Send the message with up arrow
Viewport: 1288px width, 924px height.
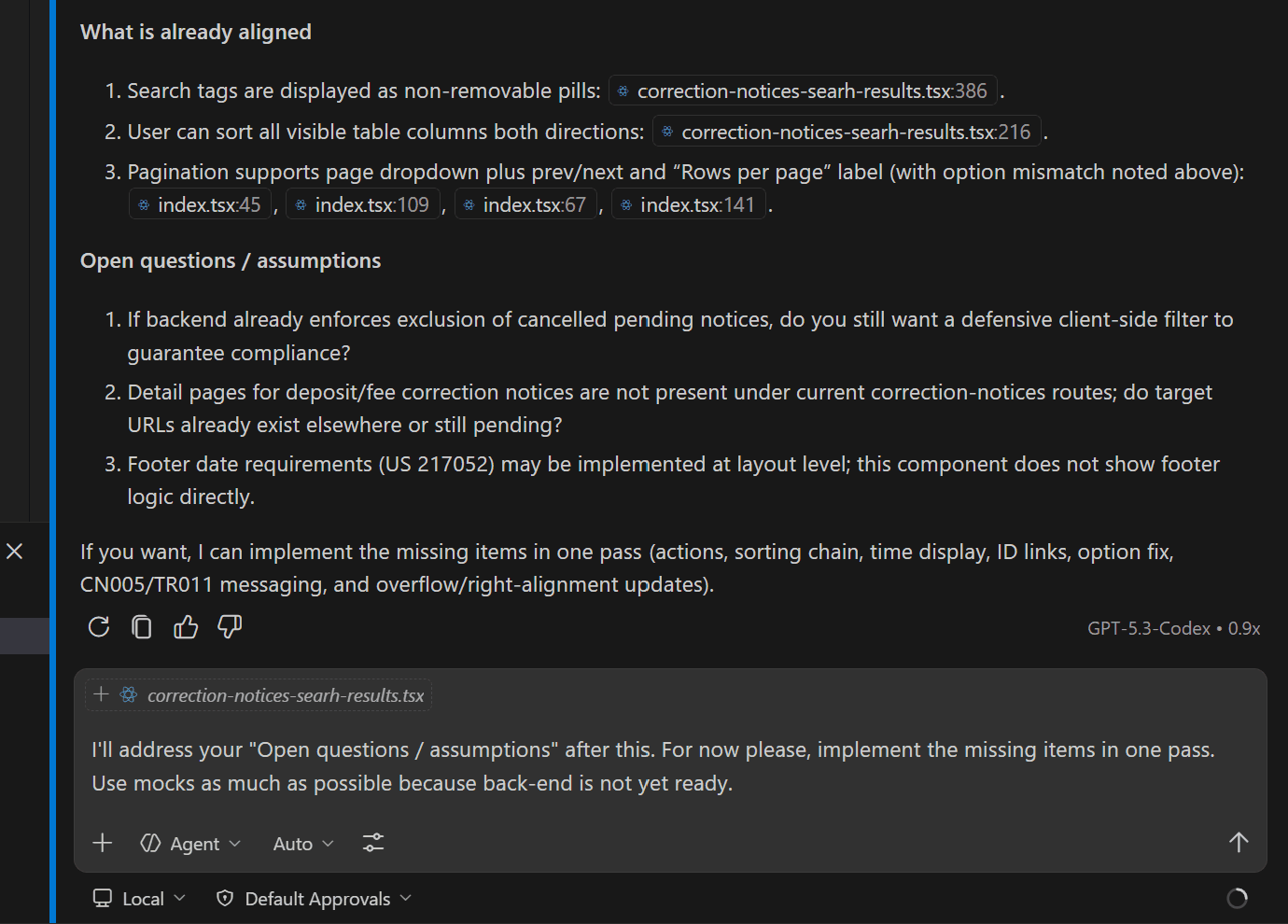1239,843
